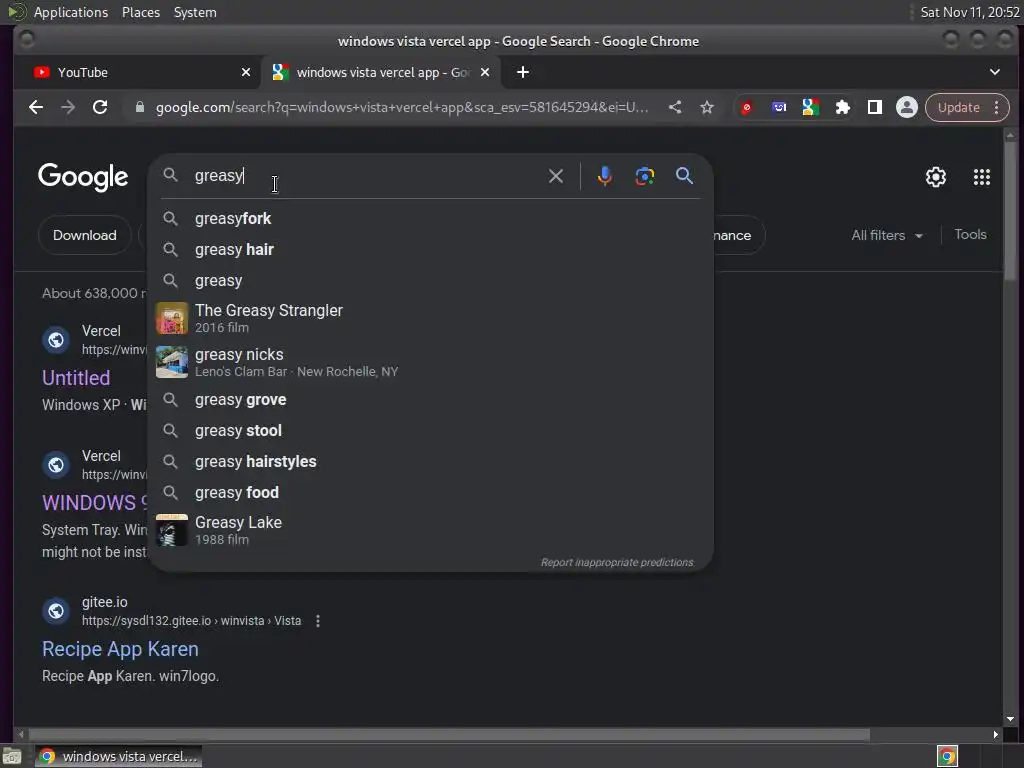Click the windows vista vercel taskbar button
Image resolution: width=1024 pixels, height=768 pixels.
pos(119,756)
